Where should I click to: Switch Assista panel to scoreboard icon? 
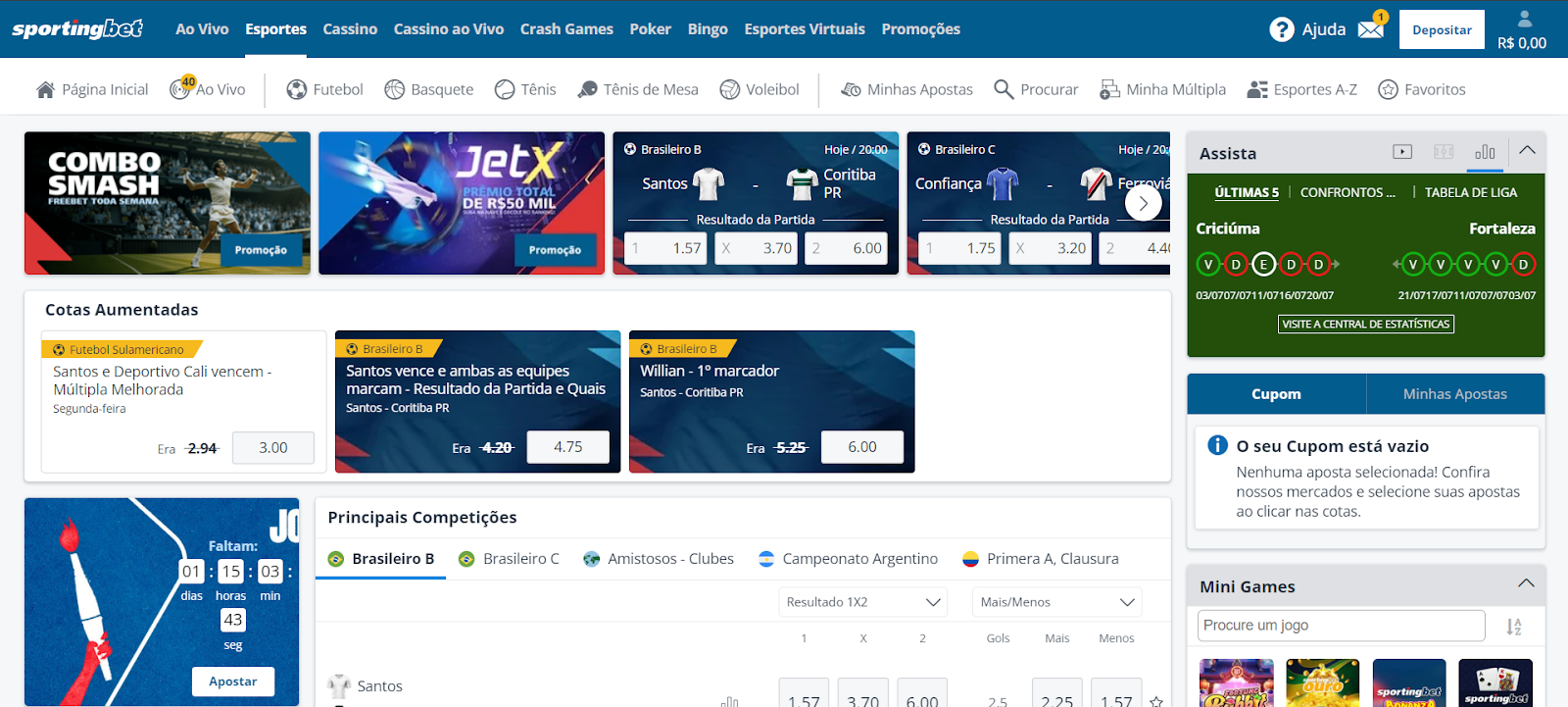coord(1444,152)
